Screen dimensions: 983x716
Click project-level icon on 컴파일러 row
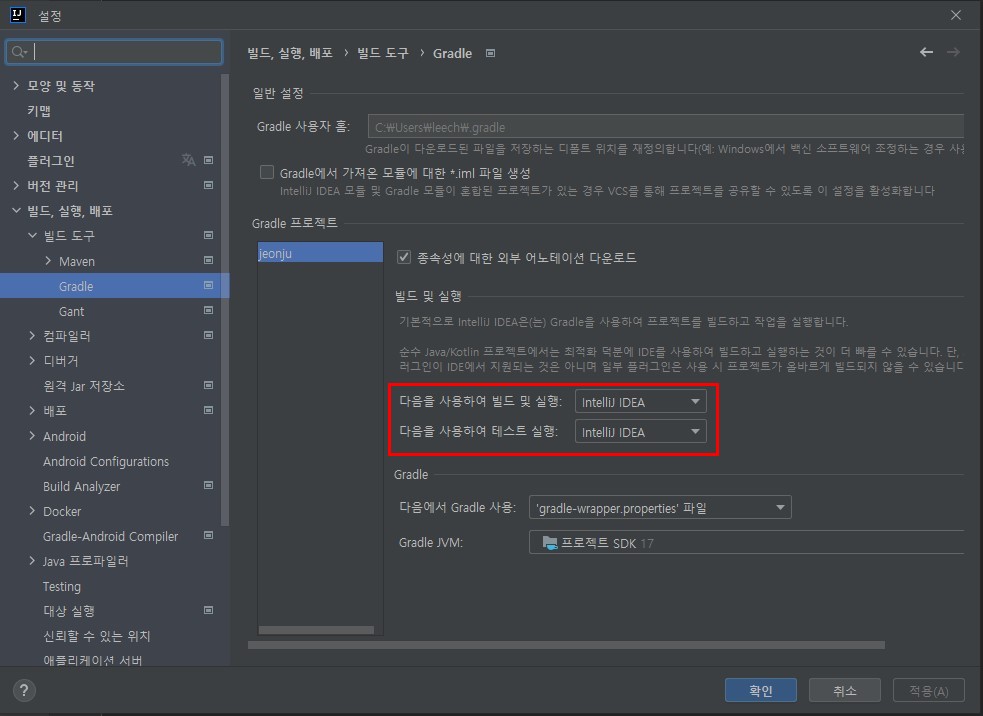[209, 335]
